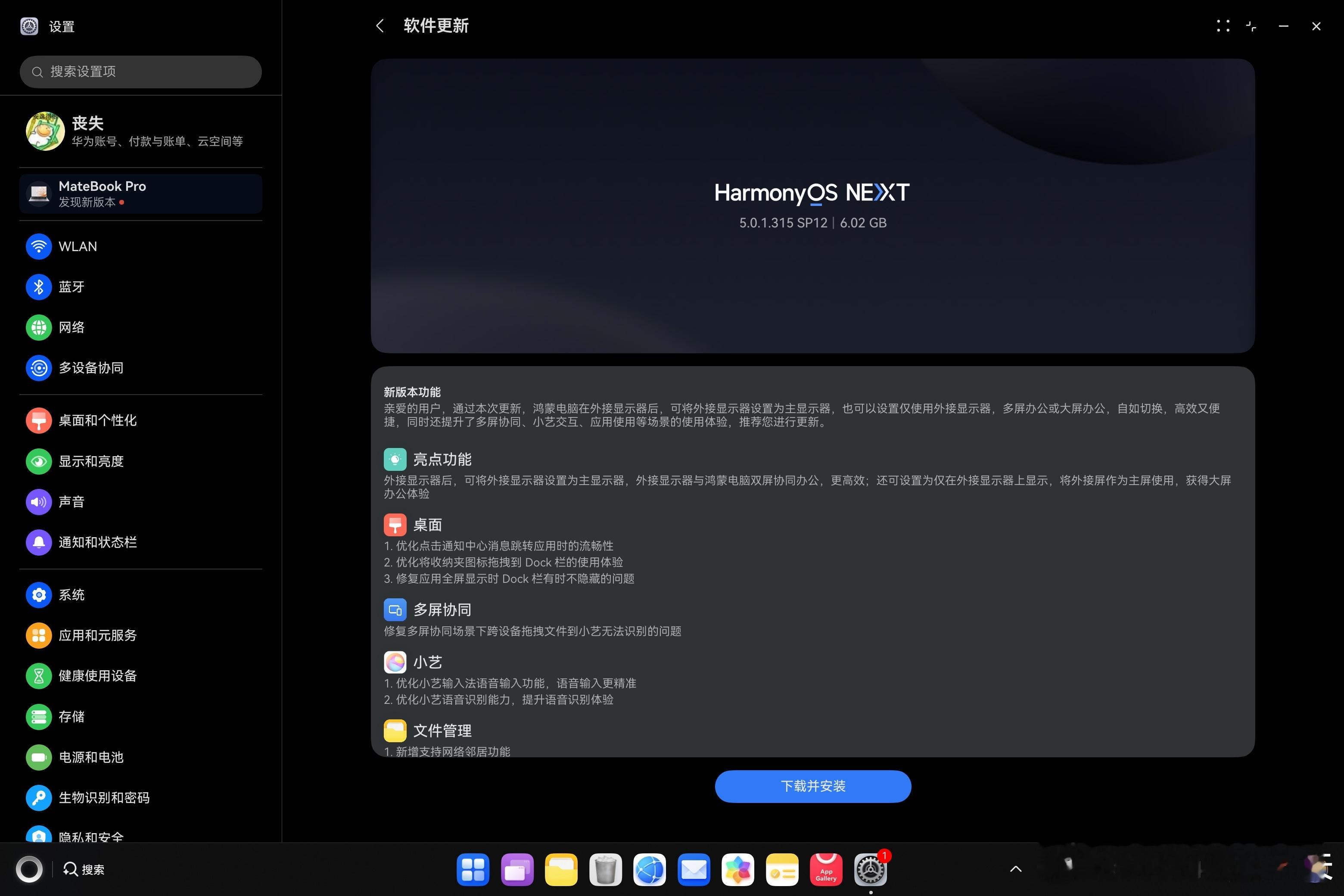Click the 文件管理 section heading
This screenshot has width=1344, height=896.
pyautogui.click(x=442, y=731)
